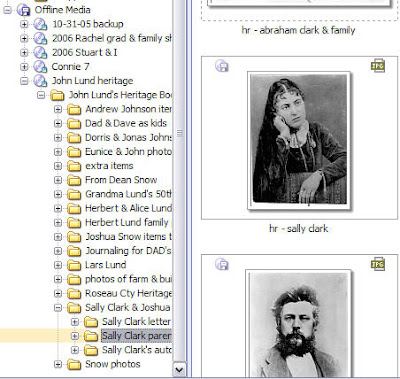Select the extra items folder
400x379 pixels.
tap(109, 166)
